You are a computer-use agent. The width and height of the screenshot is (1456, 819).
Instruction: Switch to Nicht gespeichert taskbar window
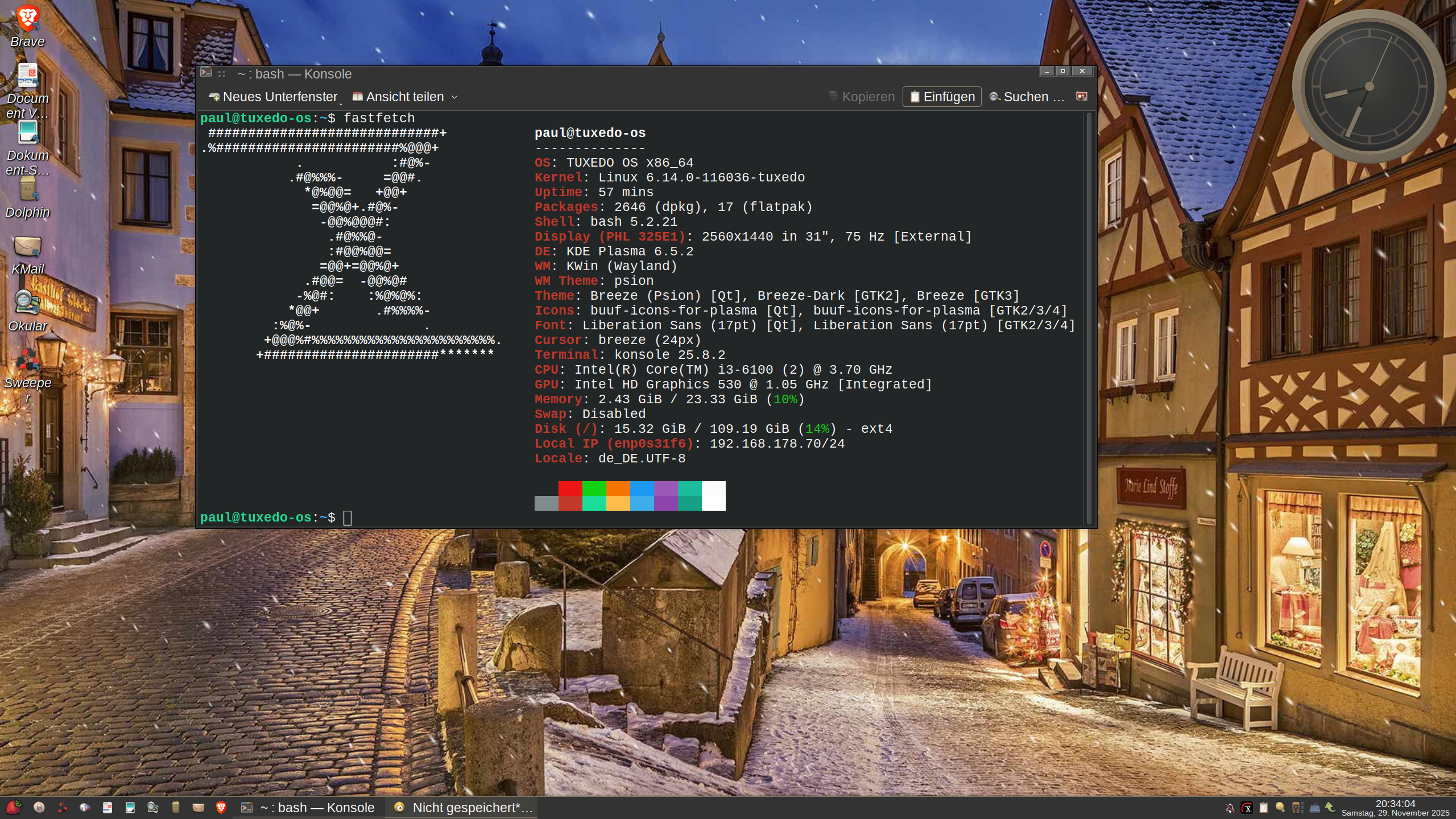462,808
